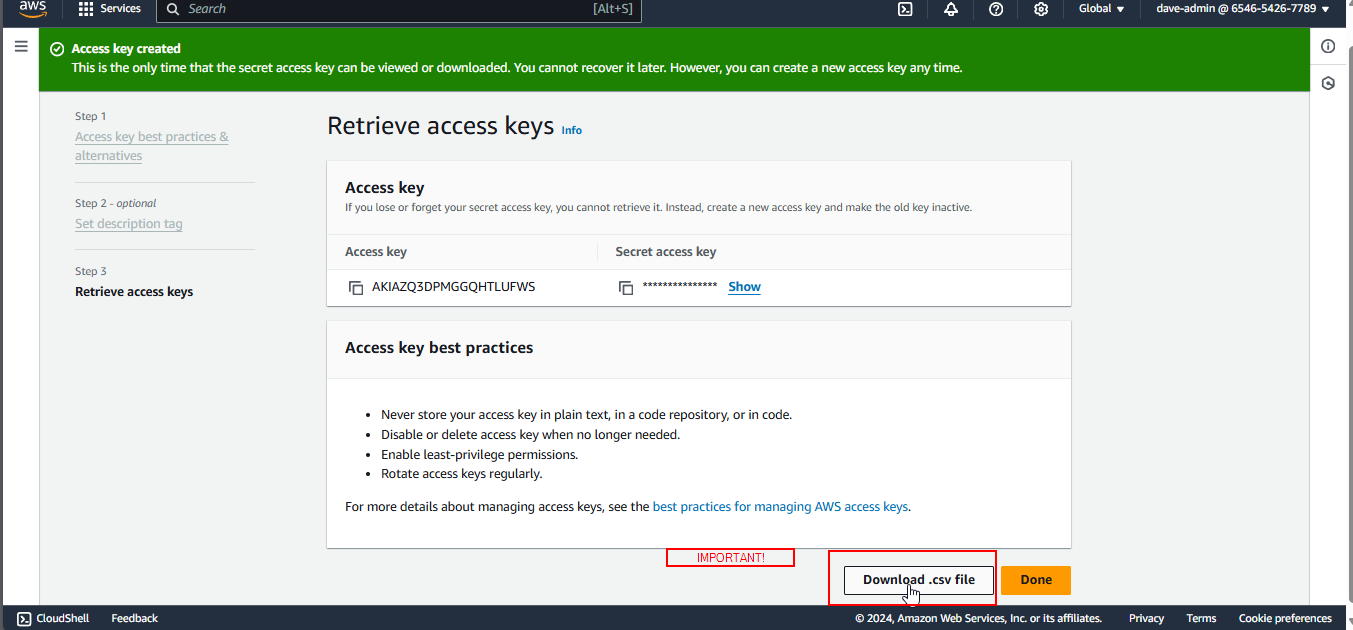Show the hidden secret access key
The height and width of the screenshot is (630, 1353).
tap(744, 287)
